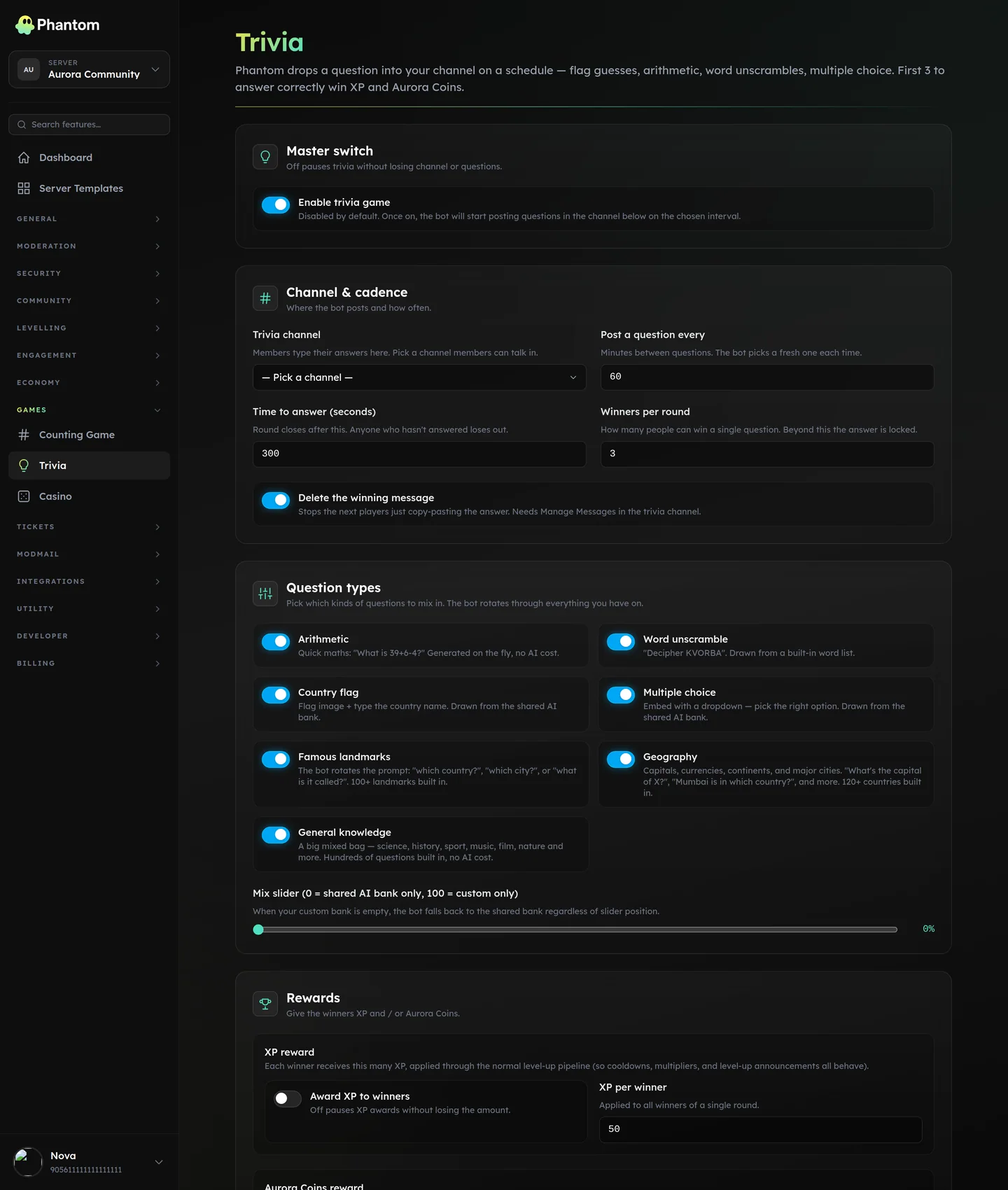Disable the Multiple choice toggle

click(x=621, y=694)
